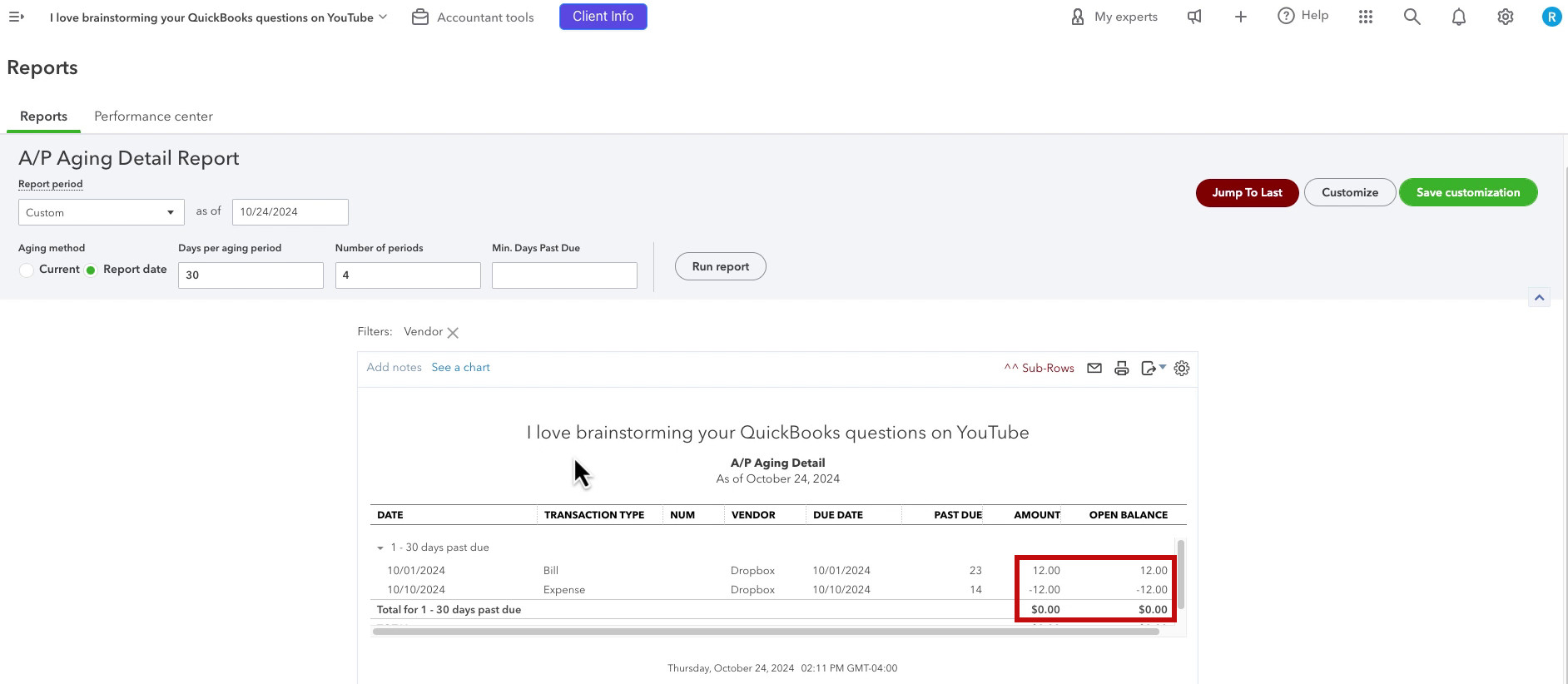Viewport: 1568px width, 684px height.
Task: Remove the Vendor filter
Action: point(453,333)
